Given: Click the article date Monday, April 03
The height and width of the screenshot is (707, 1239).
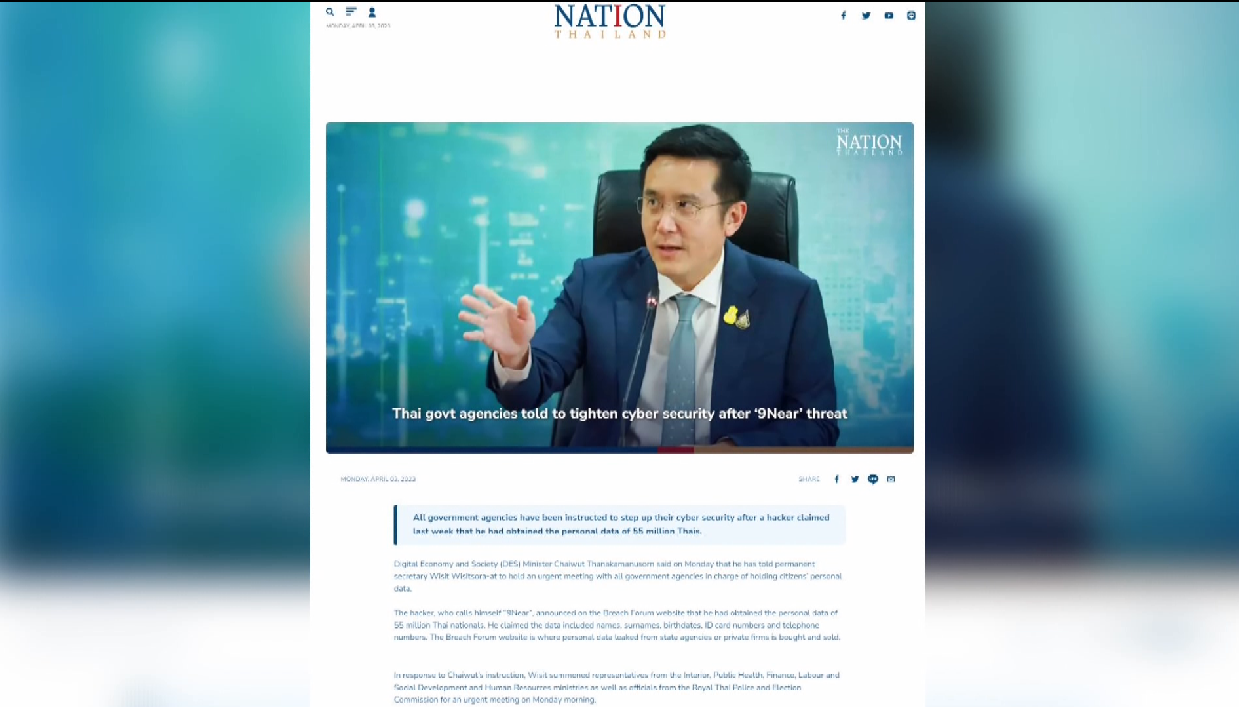Looking at the screenshot, I should pyautogui.click(x=378, y=479).
